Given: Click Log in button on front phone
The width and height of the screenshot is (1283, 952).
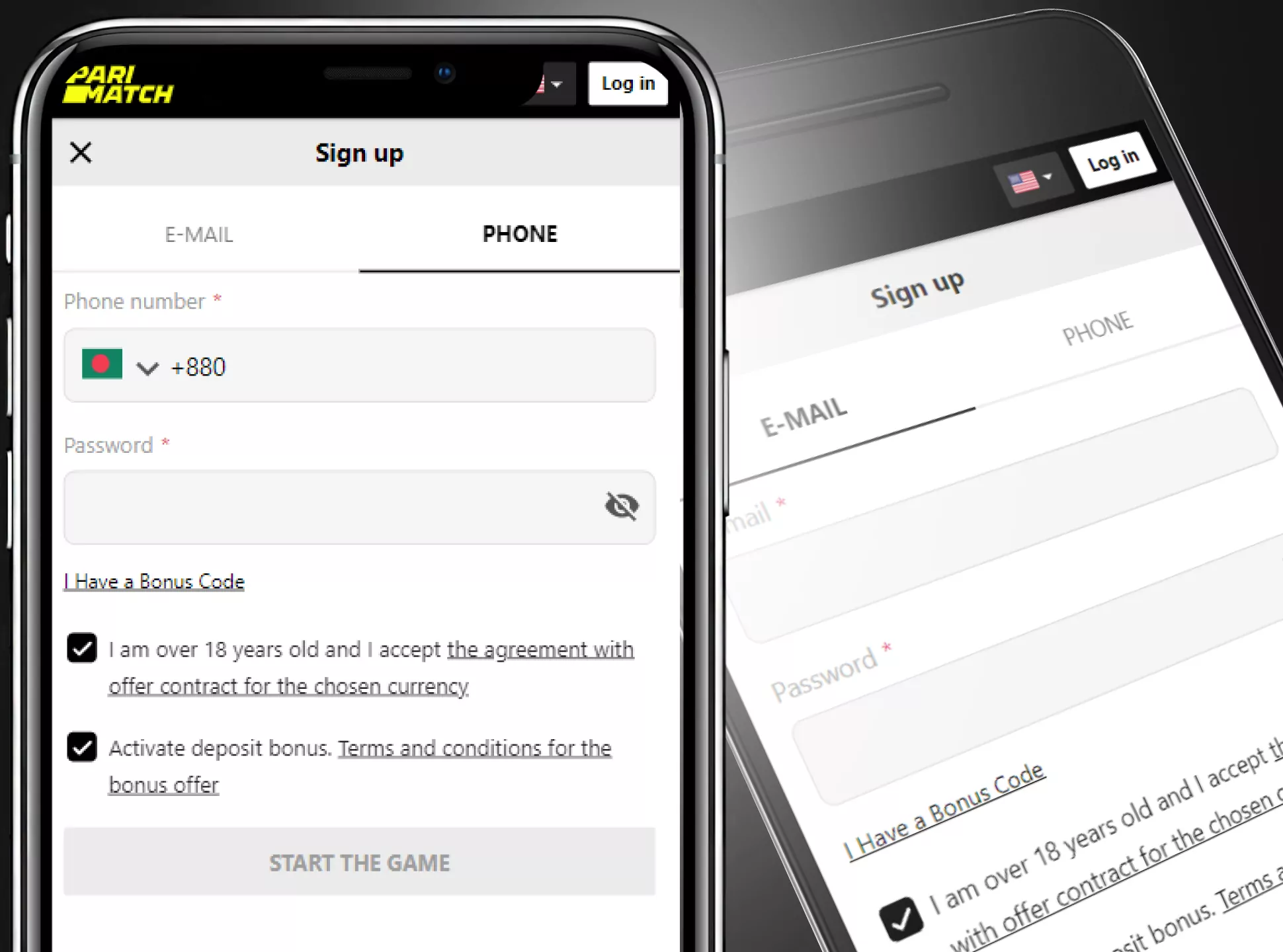Looking at the screenshot, I should (x=627, y=83).
